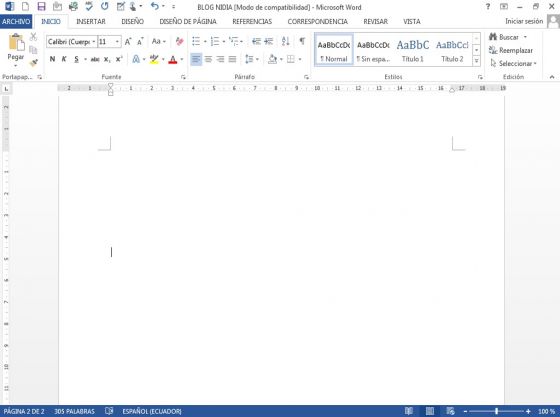
Task: Open Fuente dialog launcher
Action: coord(183,77)
